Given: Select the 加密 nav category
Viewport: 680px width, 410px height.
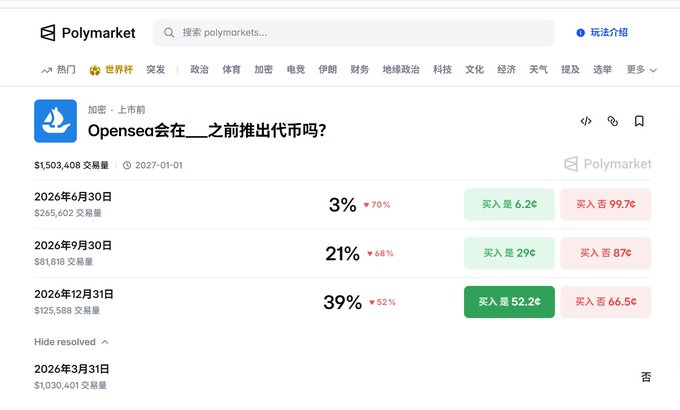Looking at the screenshot, I should click(x=264, y=69).
